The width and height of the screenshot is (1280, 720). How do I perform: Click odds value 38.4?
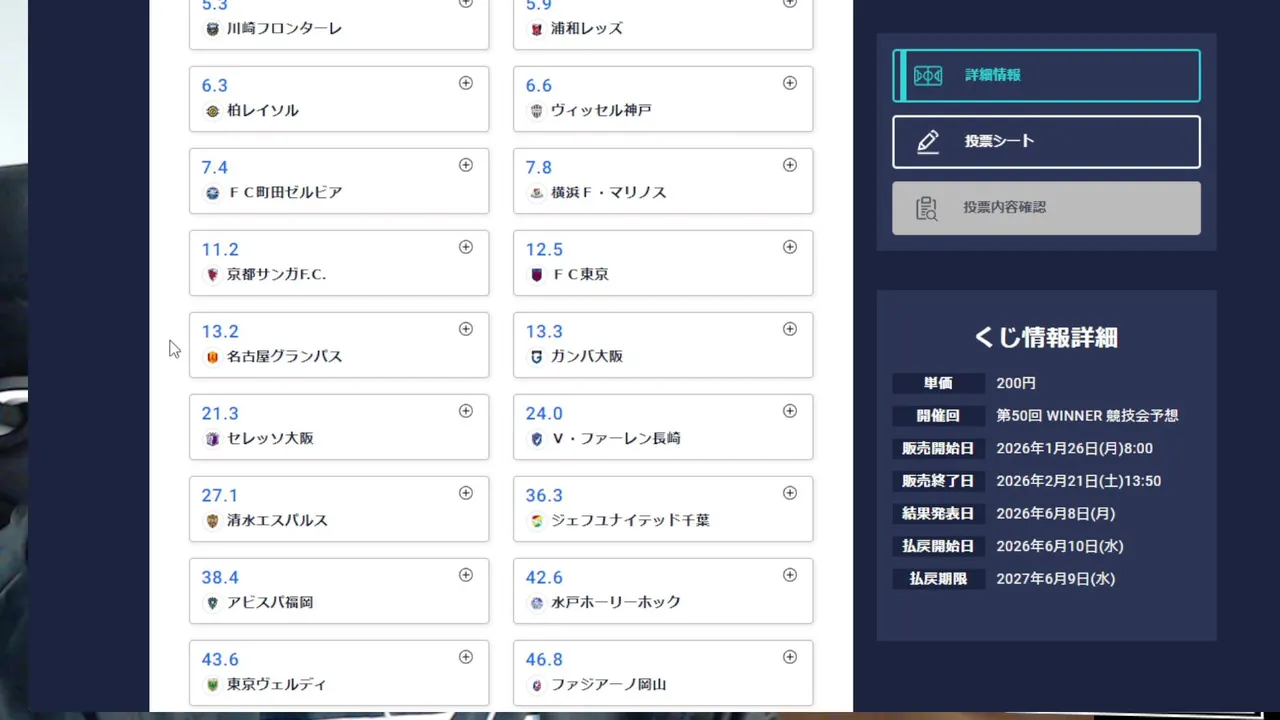click(220, 578)
